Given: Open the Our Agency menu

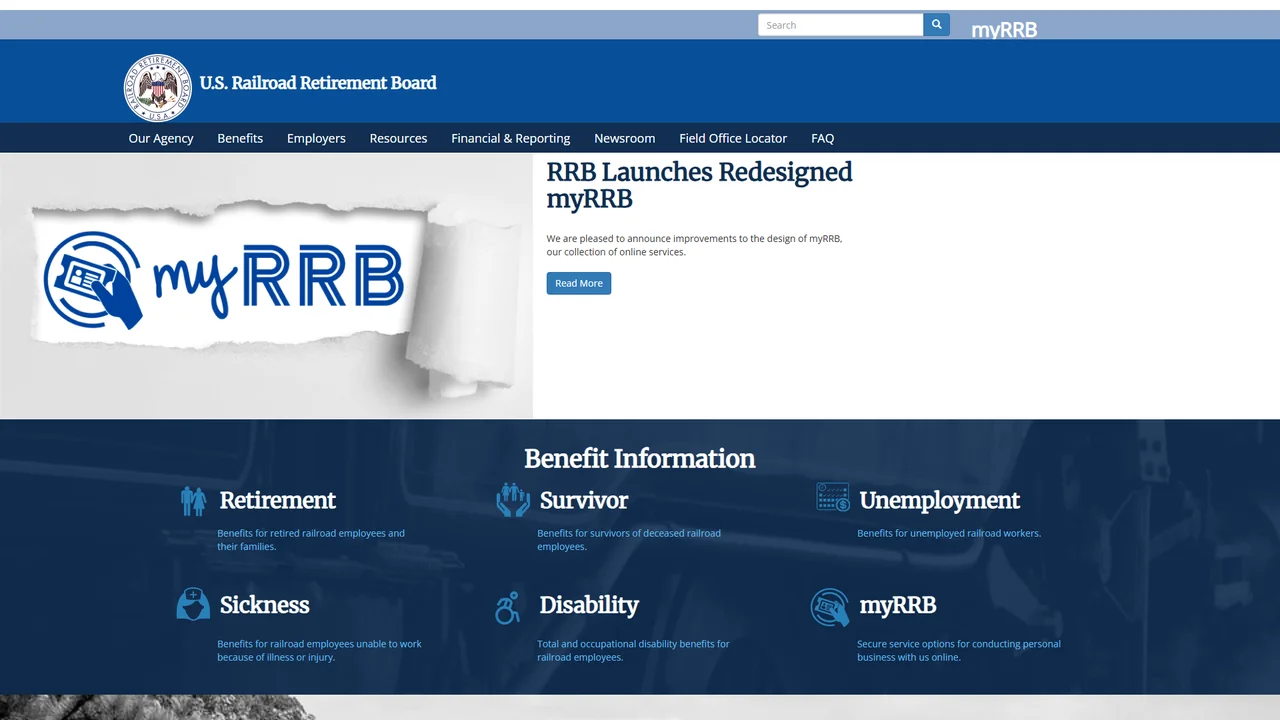Looking at the screenshot, I should pyautogui.click(x=161, y=138).
